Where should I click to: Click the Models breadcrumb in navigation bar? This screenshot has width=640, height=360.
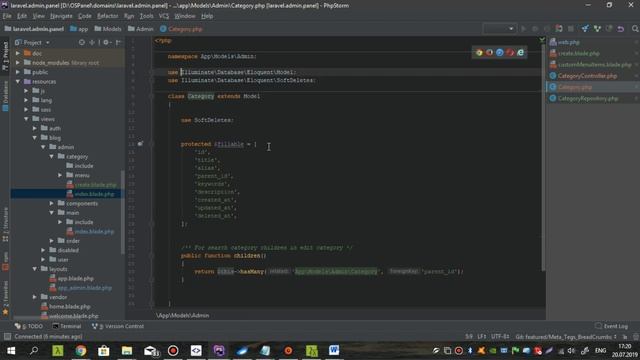click(108, 29)
